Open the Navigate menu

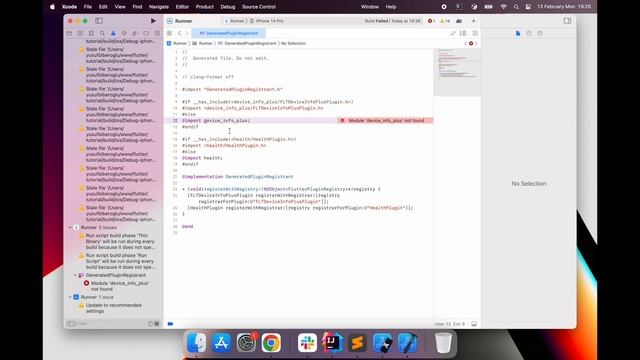click(159, 7)
